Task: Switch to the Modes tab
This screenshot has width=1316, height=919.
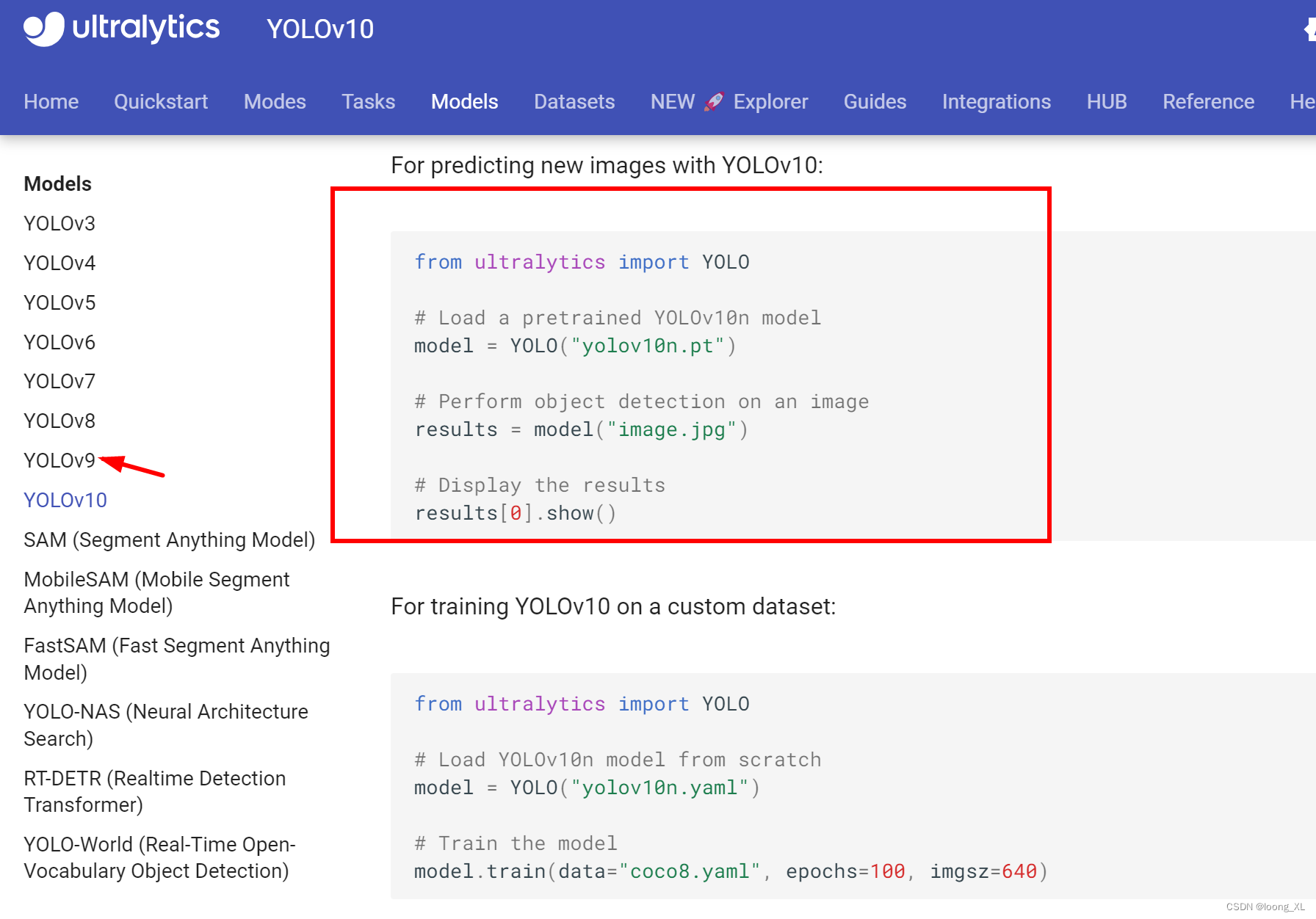Action: point(275,101)
